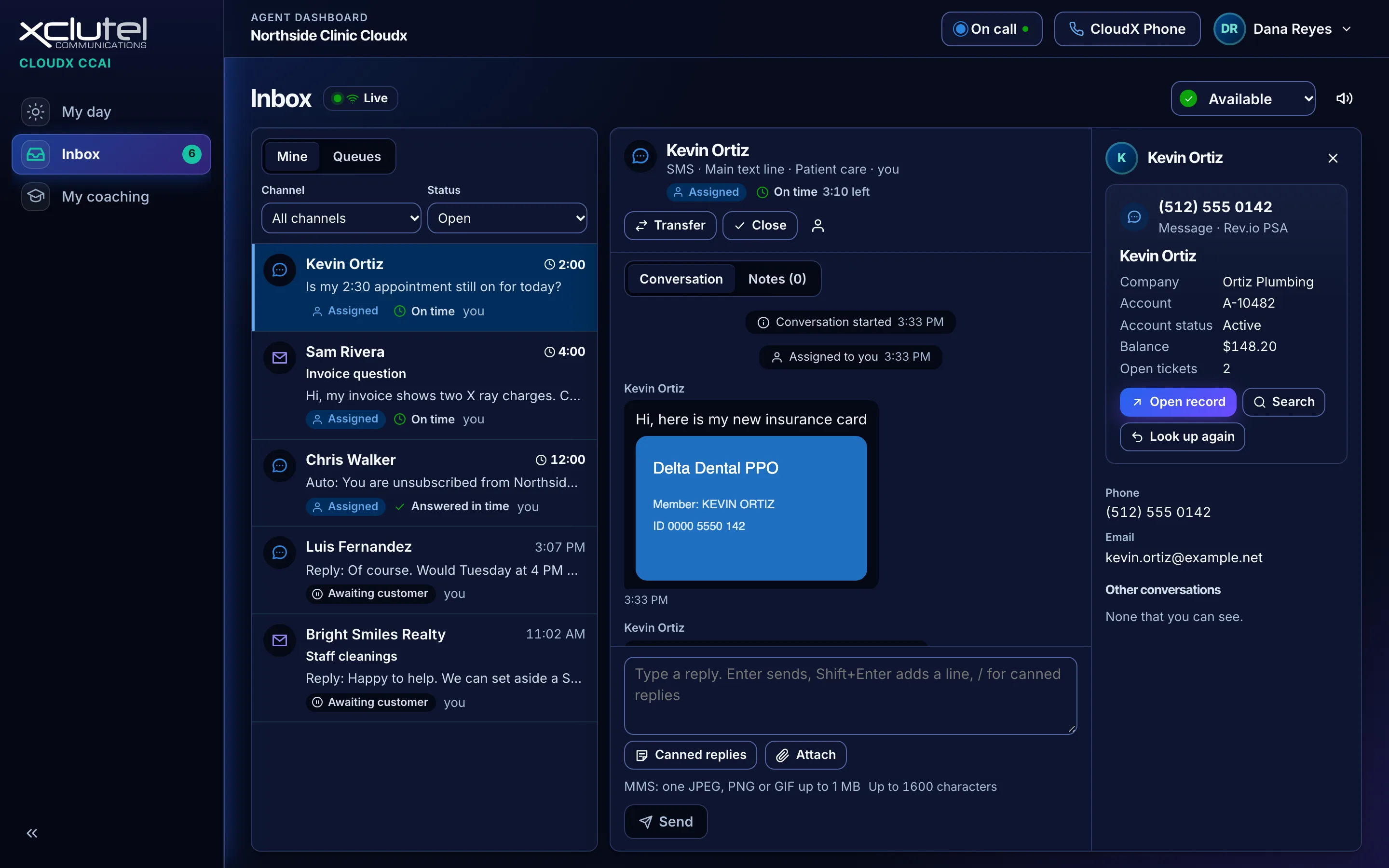1389x868 pixels.
Task: Close the Kevin Ortiz details panel
Action: (1333, 158)
